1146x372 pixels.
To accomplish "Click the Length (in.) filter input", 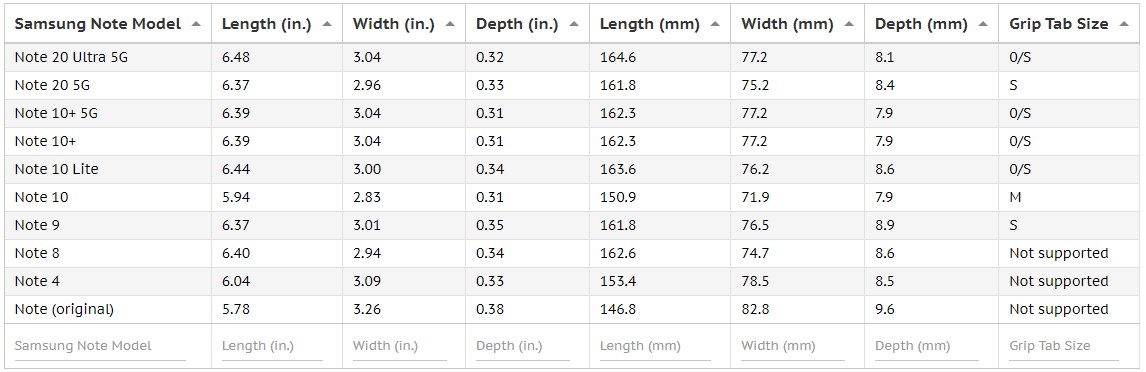I will click(272, 346).
